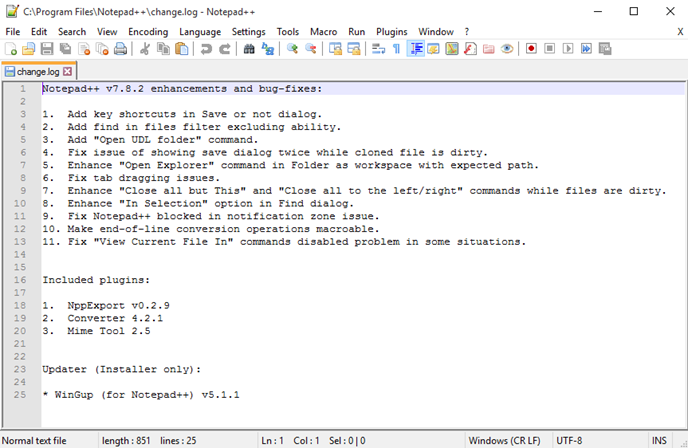Click 'Normal text file' in status bar

(x=34, y=441)
